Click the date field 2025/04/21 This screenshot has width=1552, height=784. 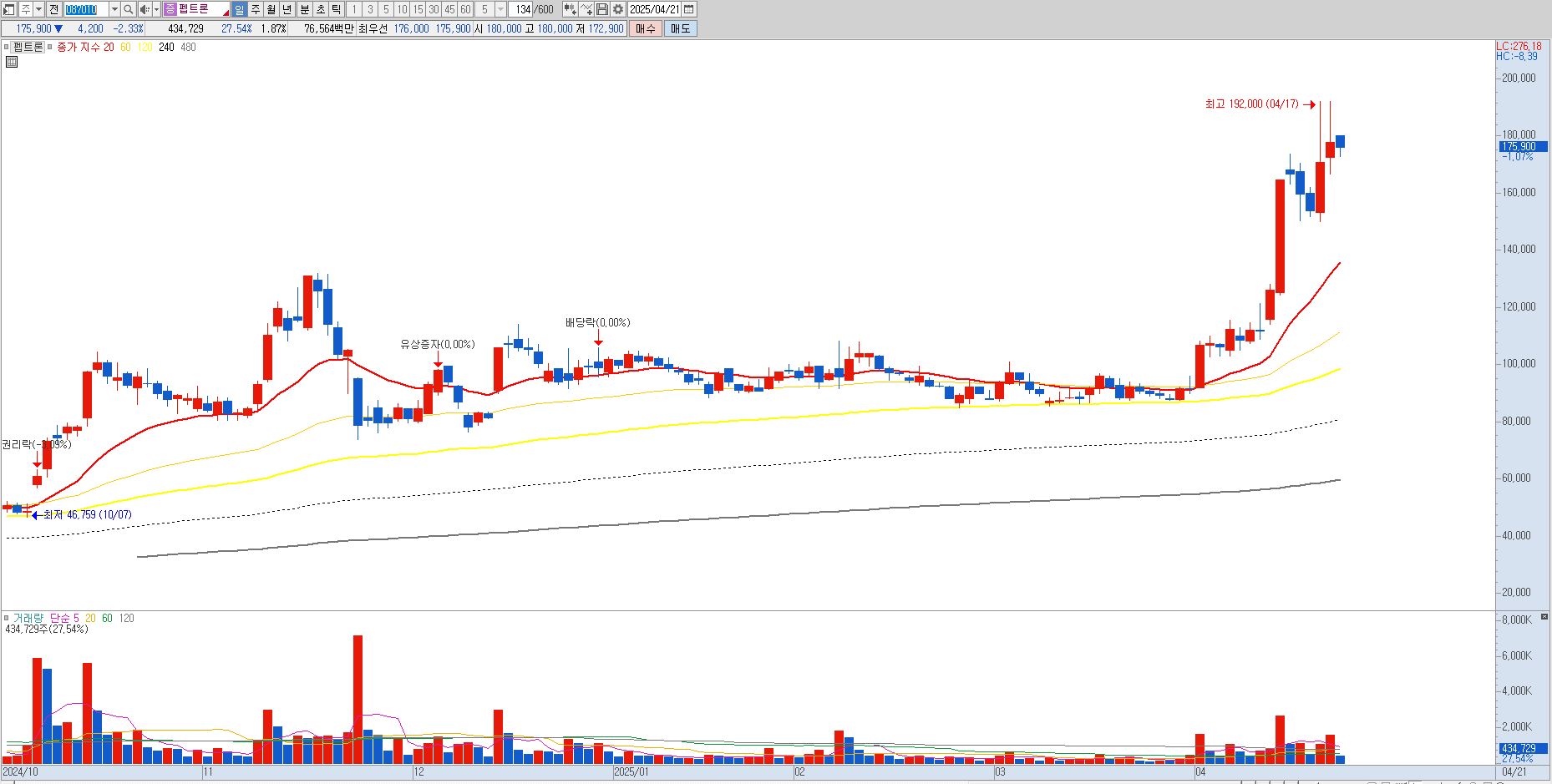(x=655, y=9)
